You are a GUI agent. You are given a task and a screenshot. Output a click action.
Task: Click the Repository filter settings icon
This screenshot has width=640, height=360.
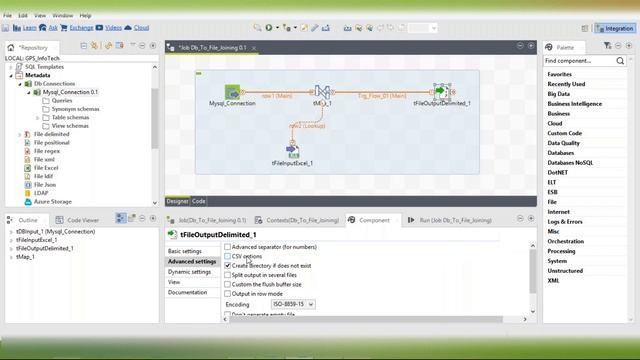(x=120, y=45)
